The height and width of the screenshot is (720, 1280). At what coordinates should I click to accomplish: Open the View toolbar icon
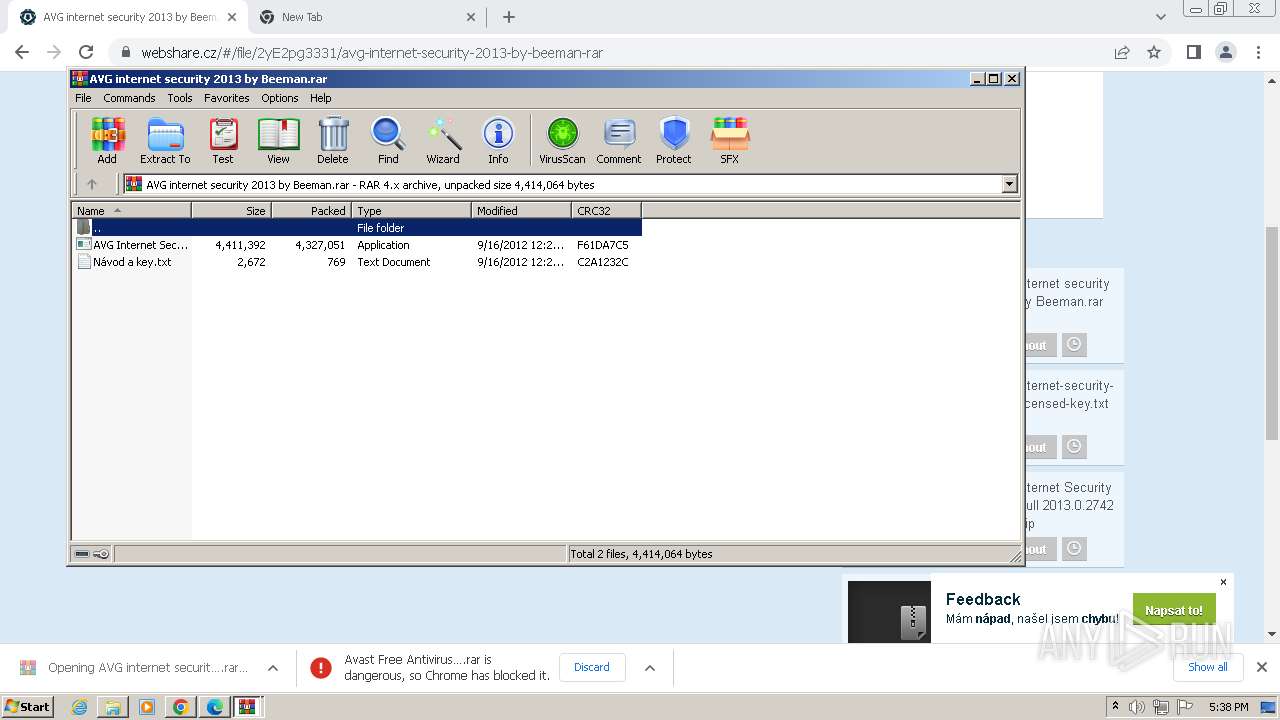[278, 140]
